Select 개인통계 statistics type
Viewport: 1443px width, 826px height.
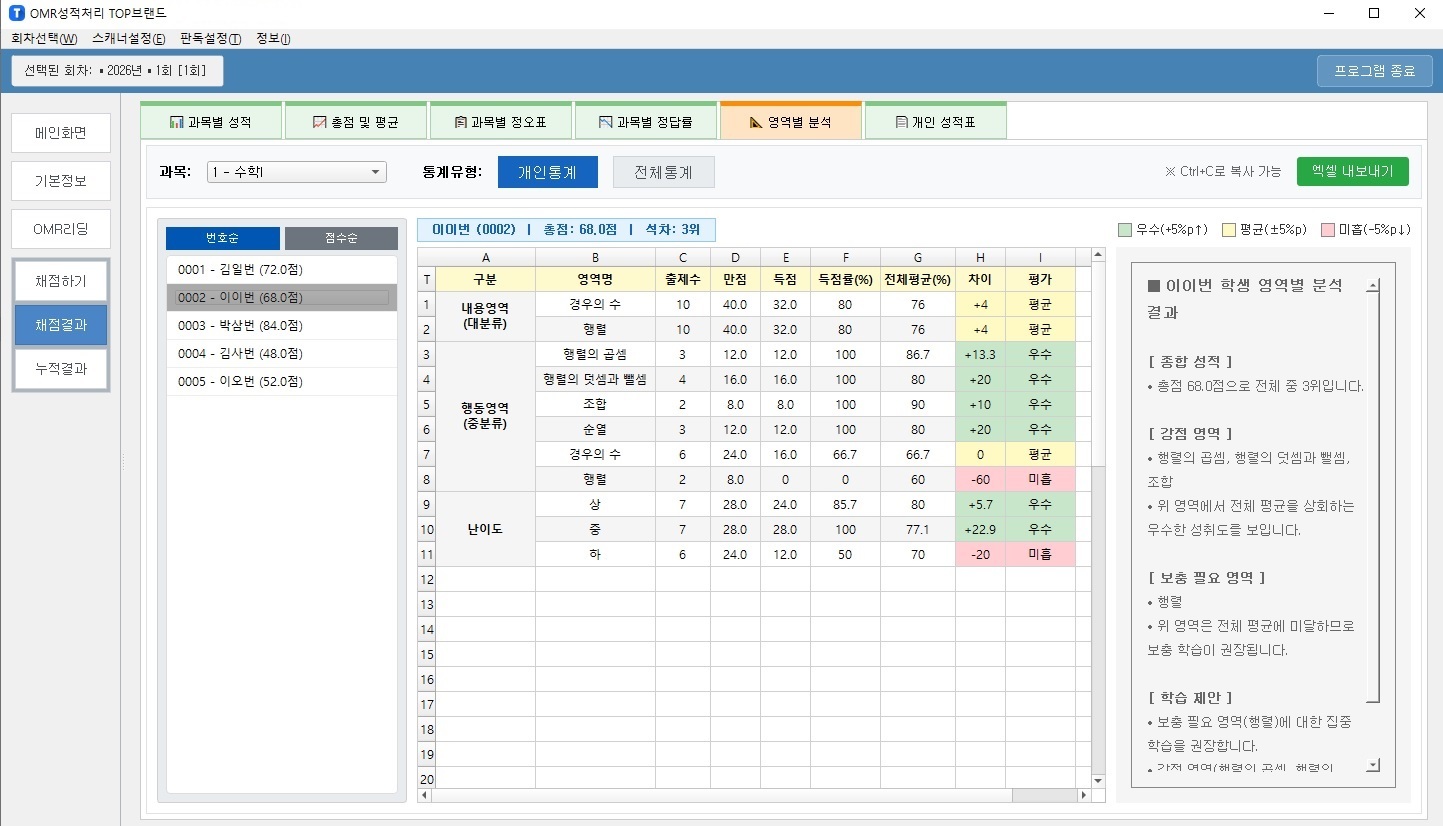point(547,172)
